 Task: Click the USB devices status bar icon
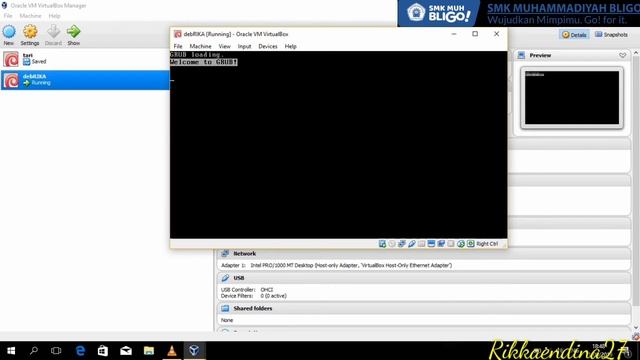coord(411,244)
